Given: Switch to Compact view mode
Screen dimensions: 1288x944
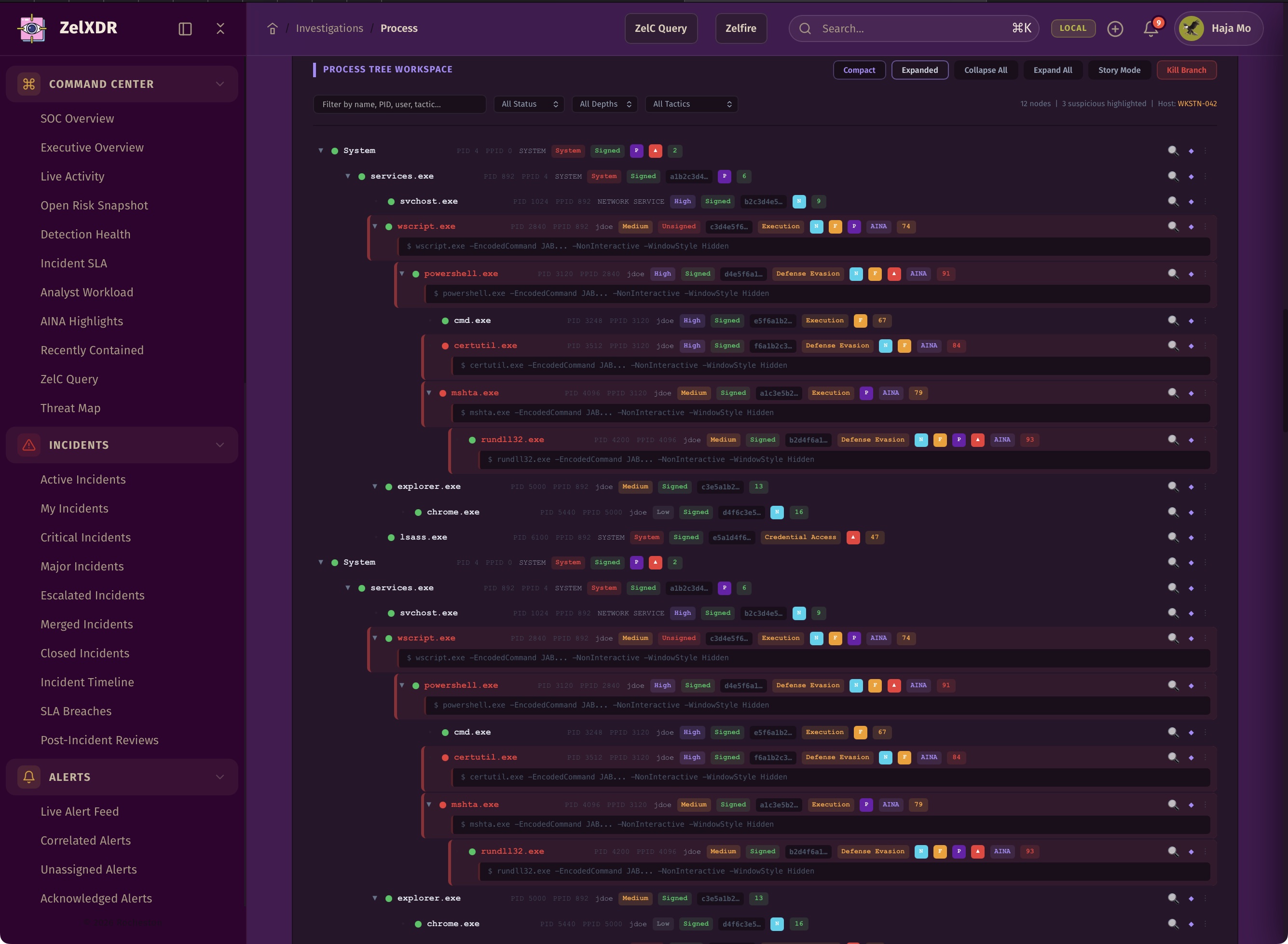Looking at the screenshot, I should click(859, 70).
